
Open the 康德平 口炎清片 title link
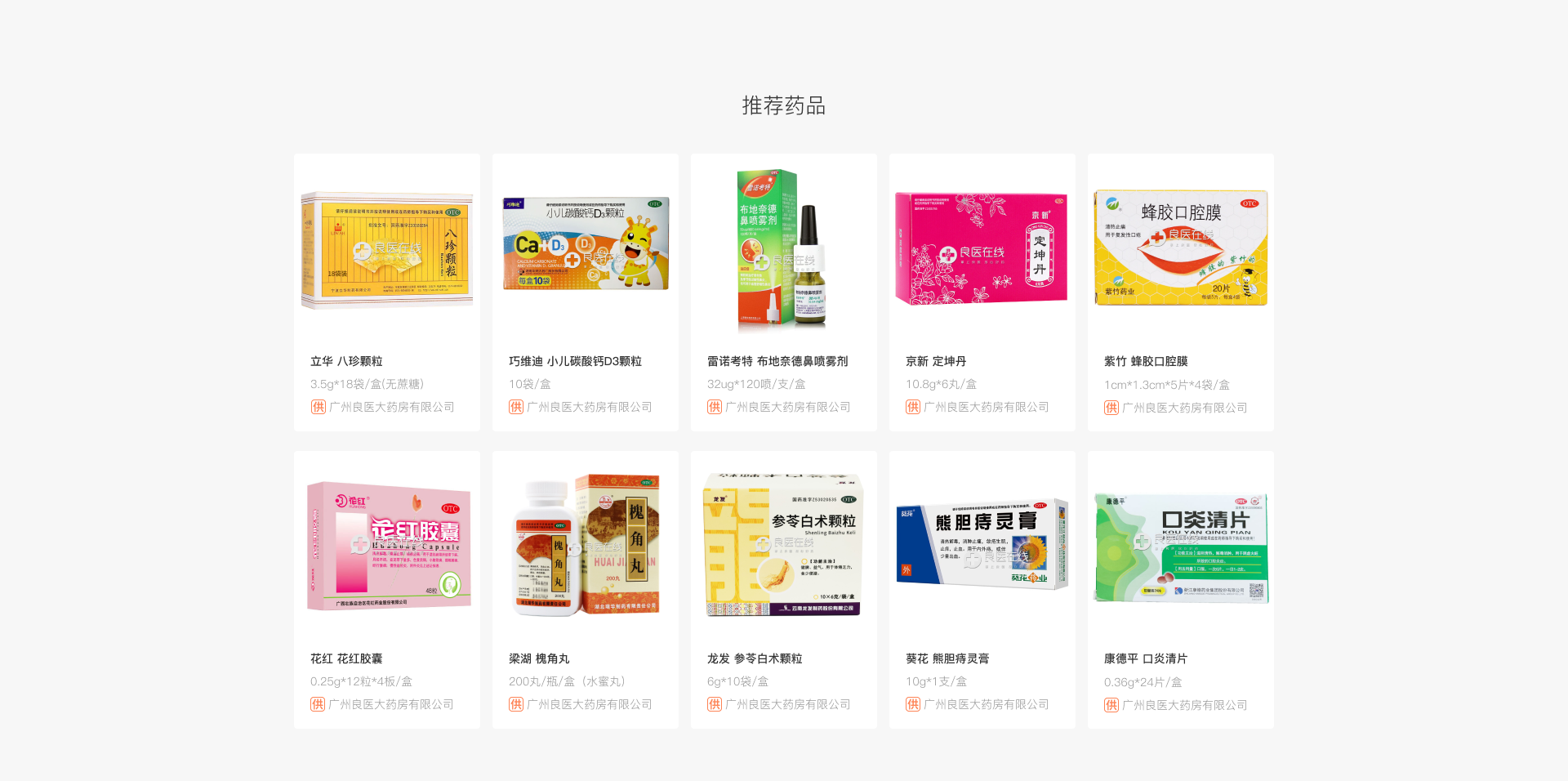1146,658
